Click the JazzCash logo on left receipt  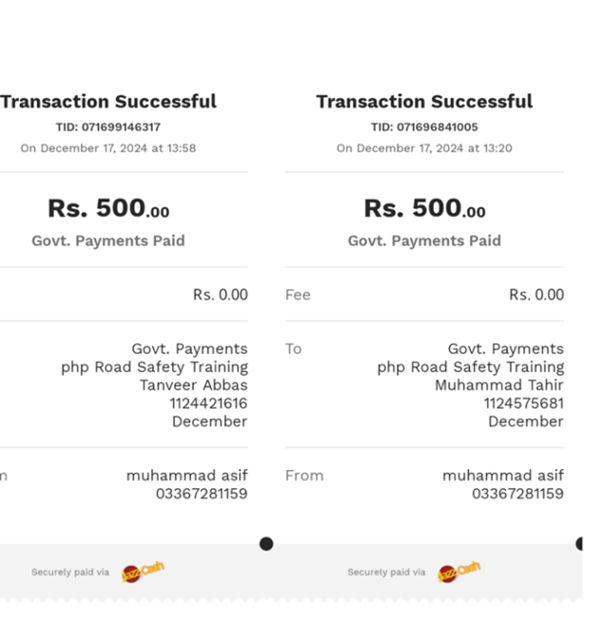[142, 572]
